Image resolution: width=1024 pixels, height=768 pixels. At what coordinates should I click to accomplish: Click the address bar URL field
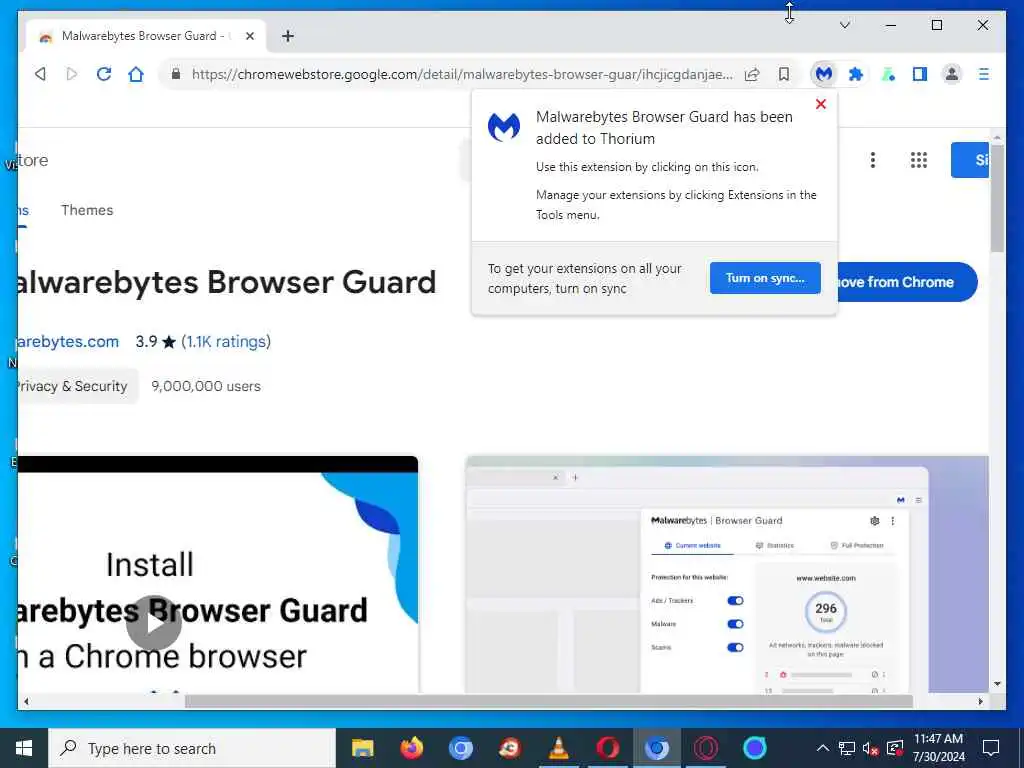(461, 74)
